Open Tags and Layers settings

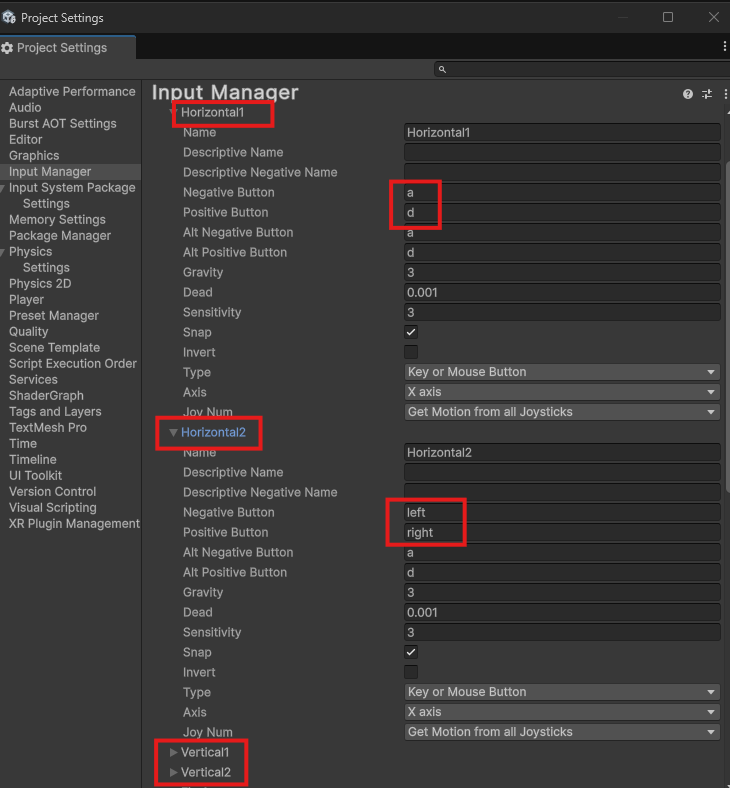pyautogui.click(x=55, y=412)
